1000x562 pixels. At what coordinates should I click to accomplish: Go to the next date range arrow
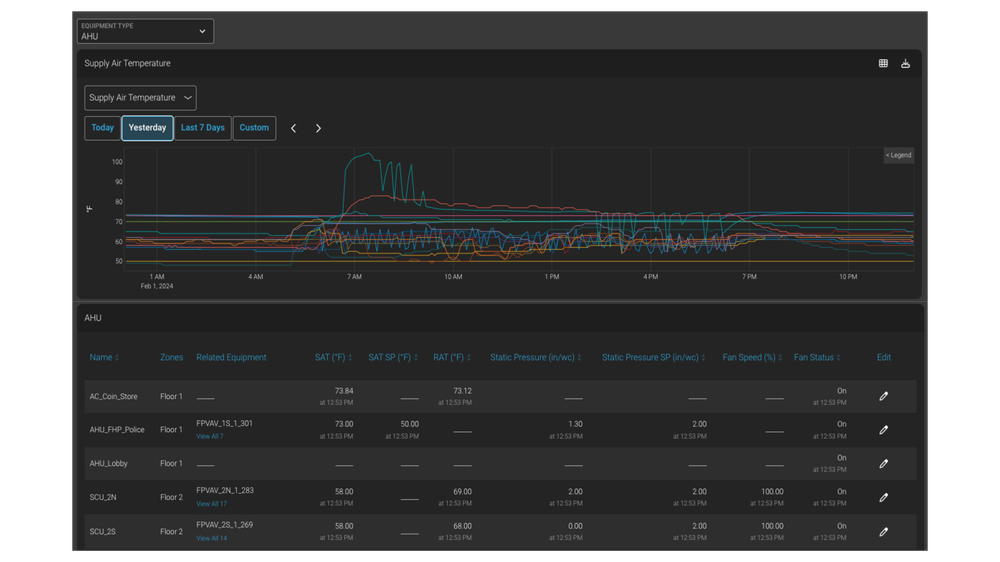coord(318,128)
